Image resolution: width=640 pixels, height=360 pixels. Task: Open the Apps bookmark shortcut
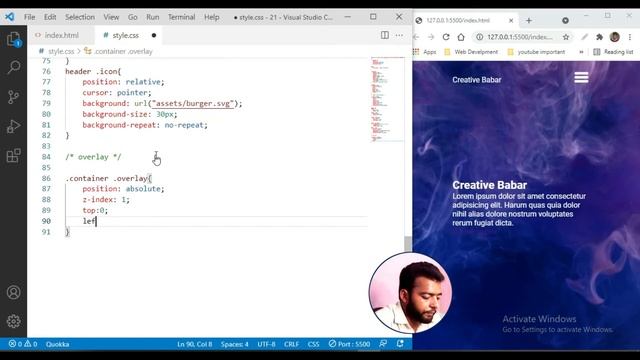(425, 52)
